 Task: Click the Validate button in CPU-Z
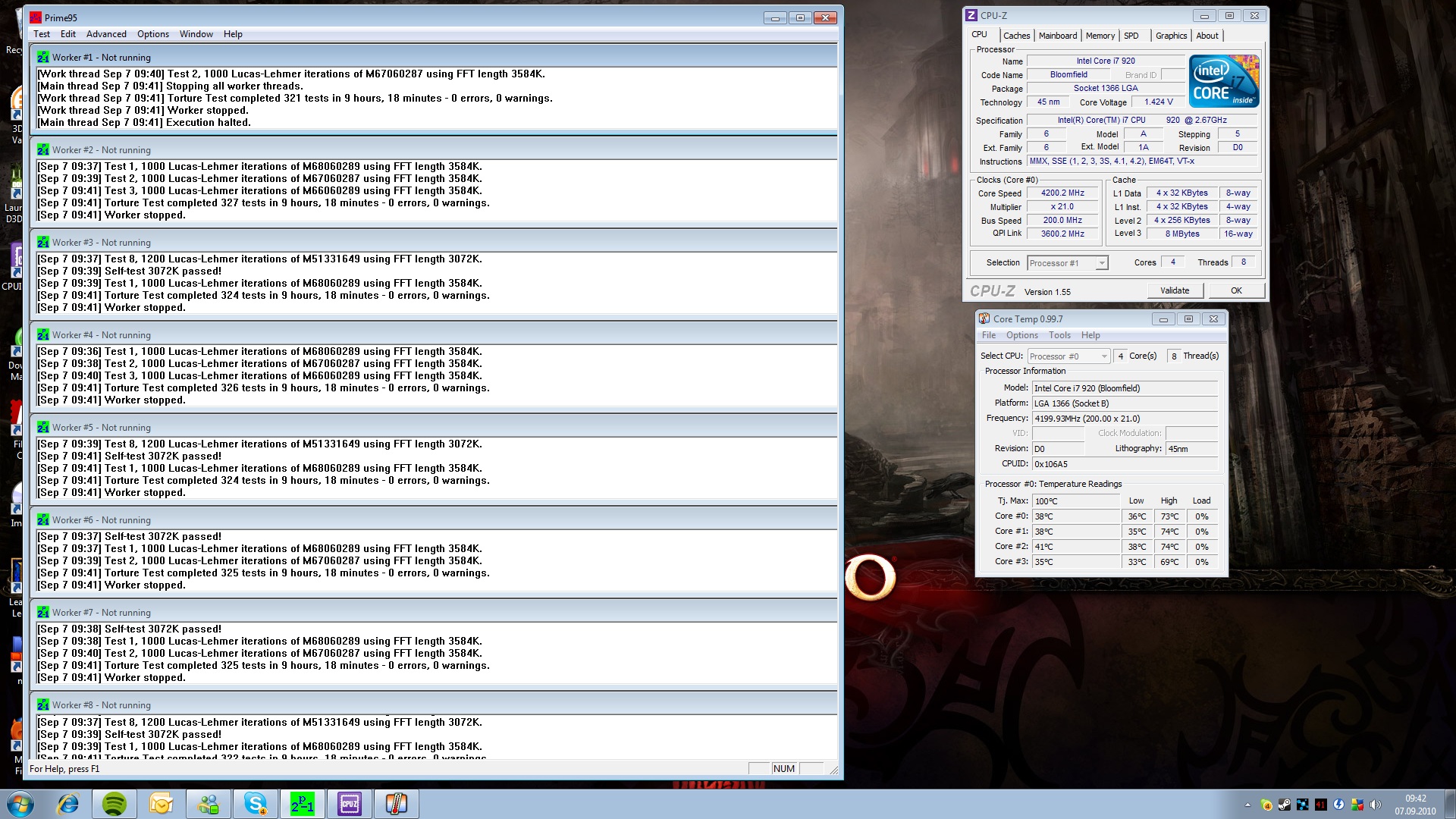tap(1175, 290)
